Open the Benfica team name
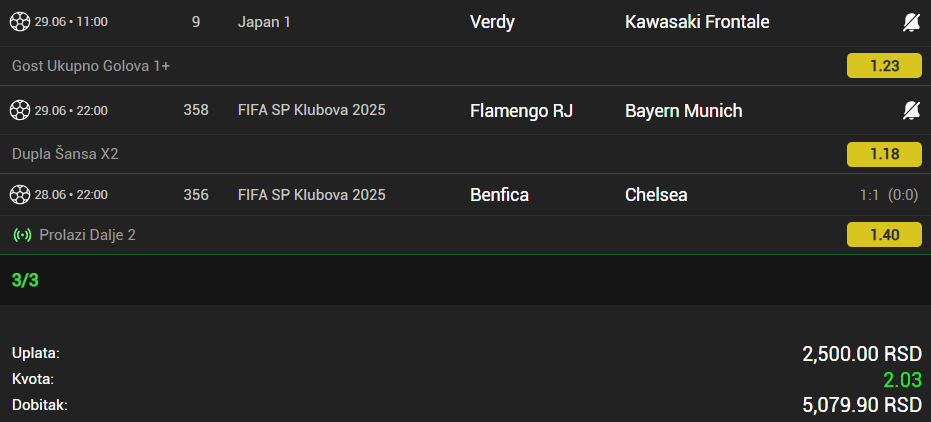The width and height of the screenshot is (931, 422). 499,195
